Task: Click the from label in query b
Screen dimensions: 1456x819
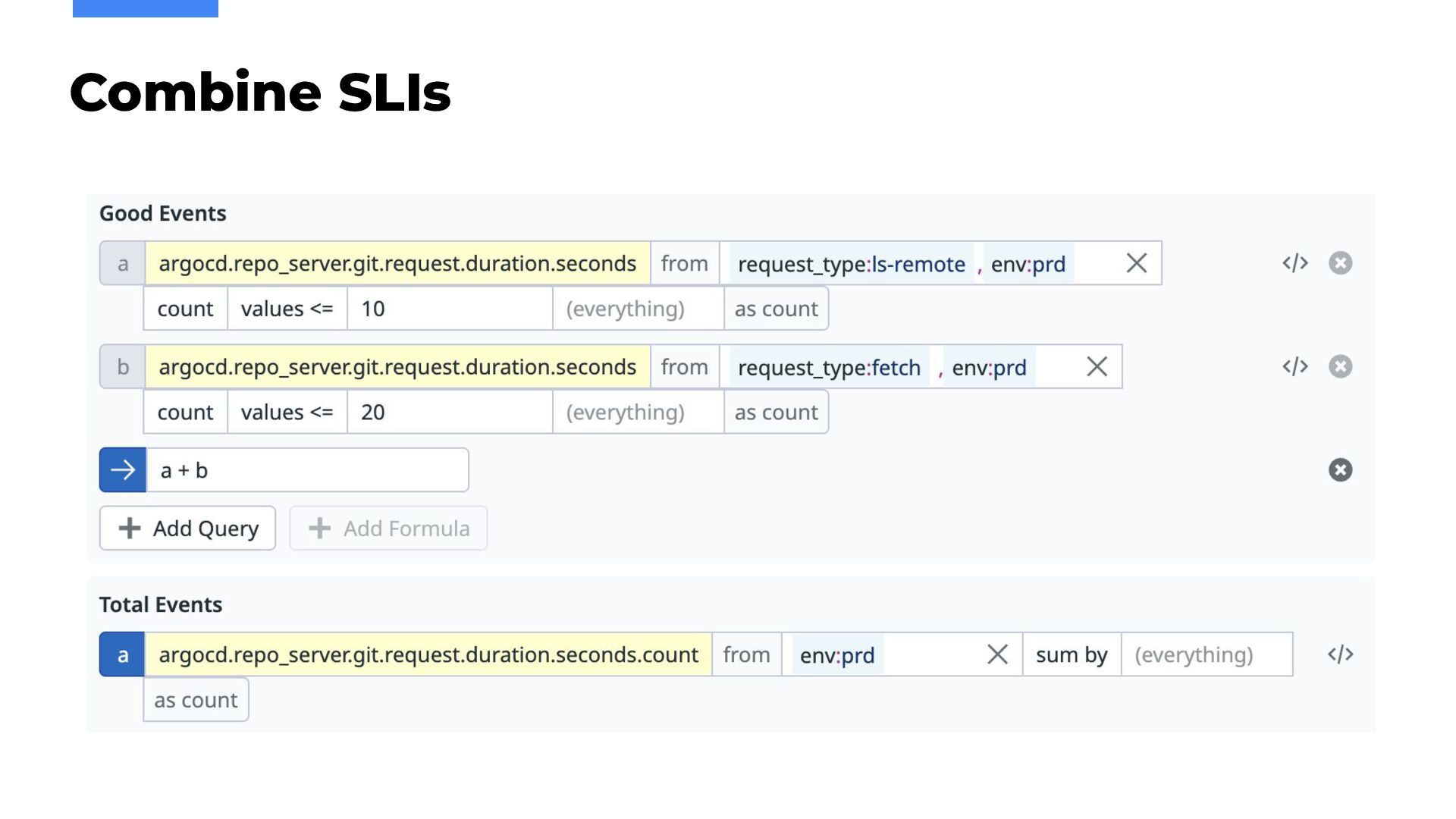Action: [685, 367]
